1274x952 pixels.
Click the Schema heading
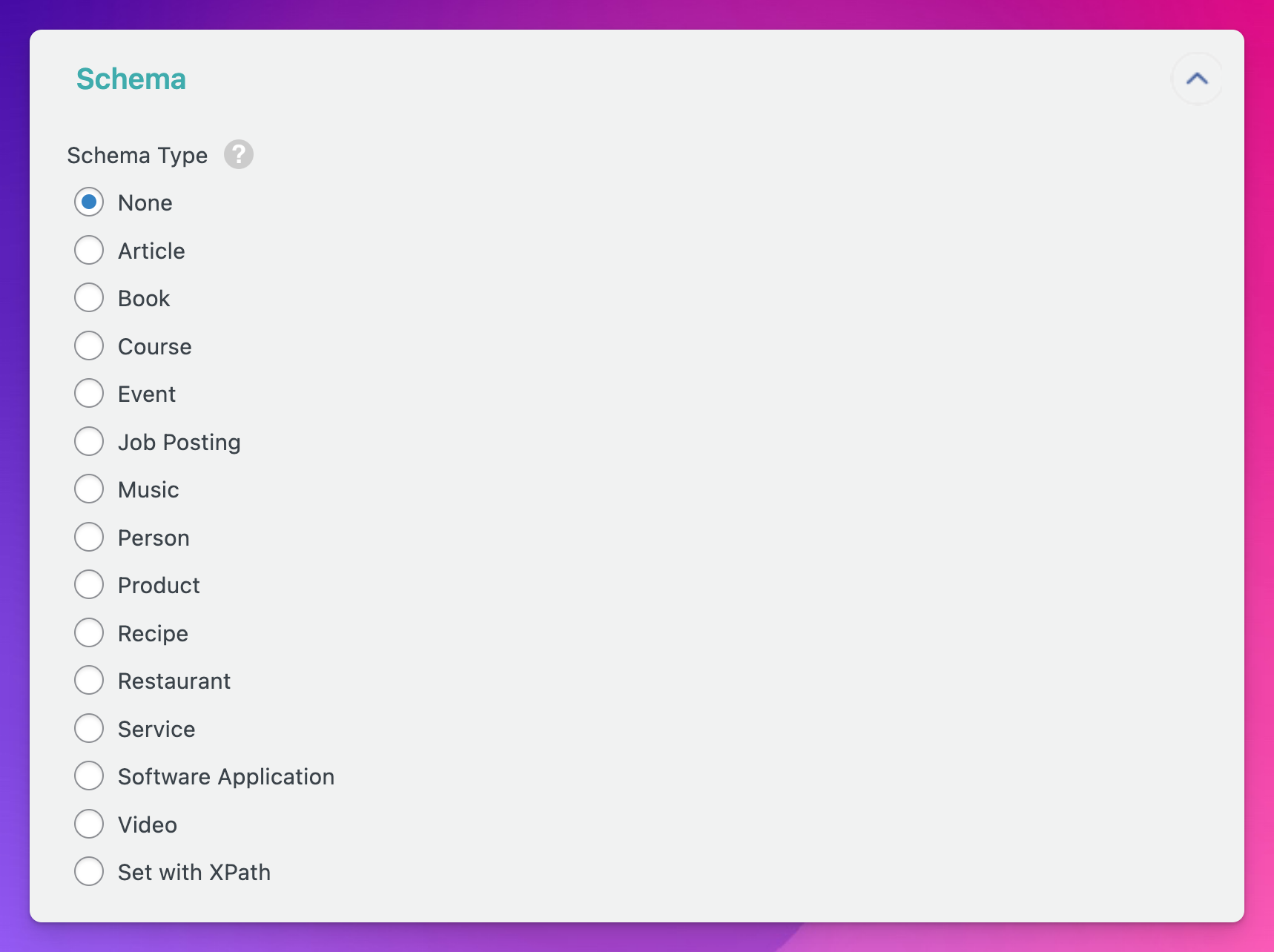tap(131, 78)
